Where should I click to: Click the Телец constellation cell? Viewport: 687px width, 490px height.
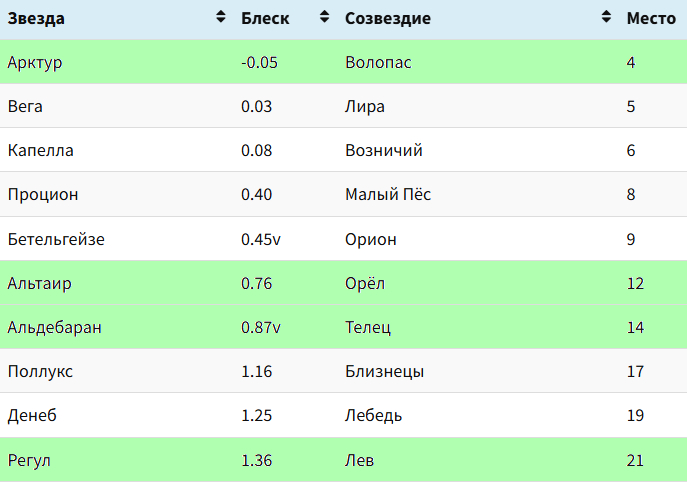478,327
